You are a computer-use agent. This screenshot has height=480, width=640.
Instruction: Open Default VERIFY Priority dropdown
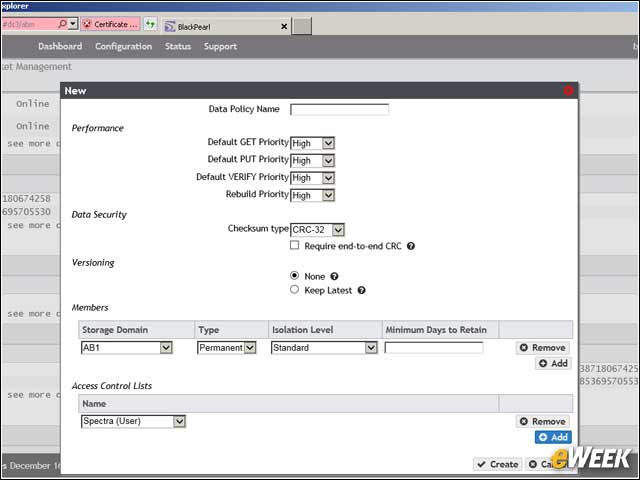[x=312, y=178]
